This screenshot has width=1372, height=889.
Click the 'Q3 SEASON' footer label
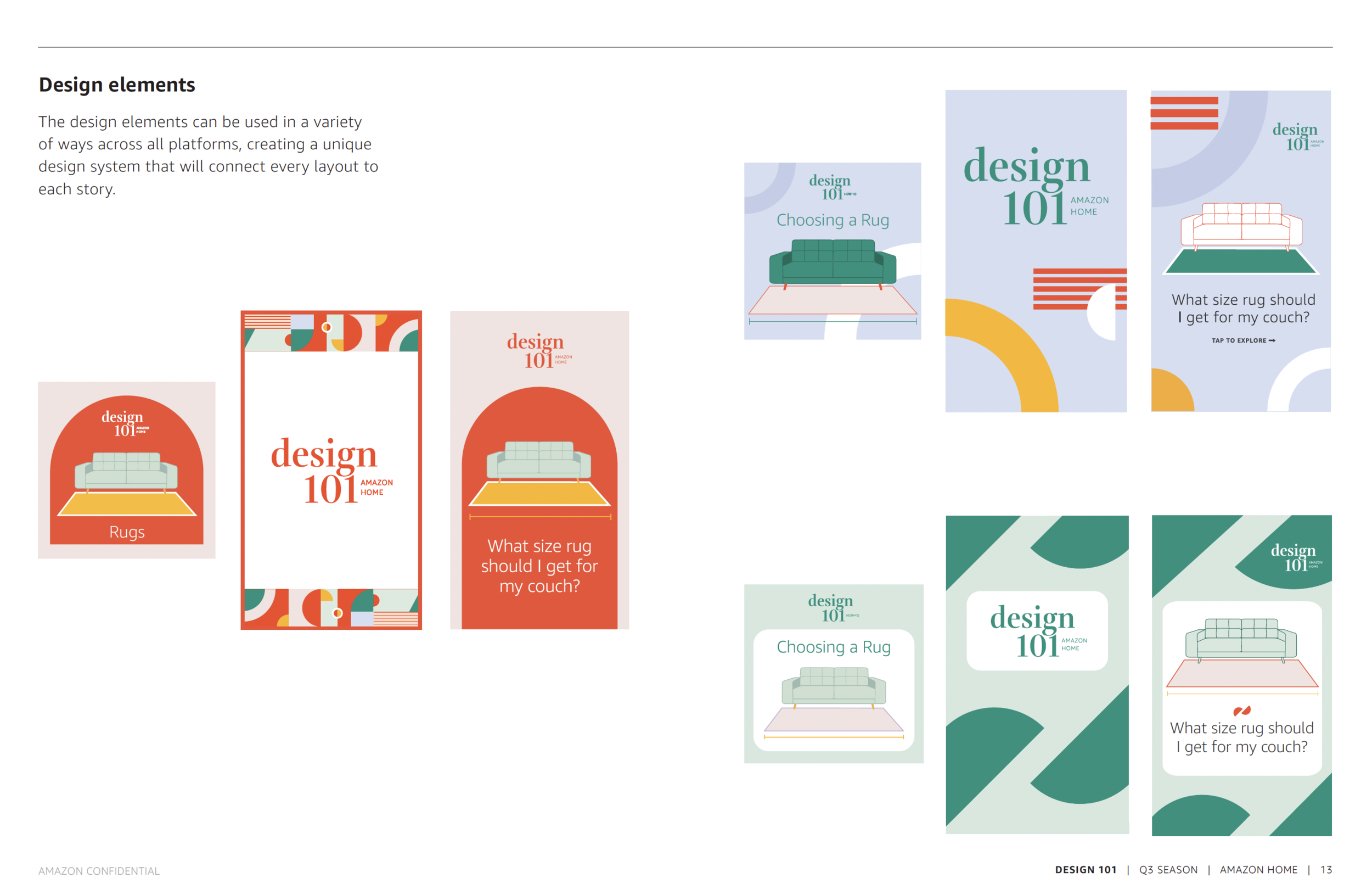tap(1167, 869)
